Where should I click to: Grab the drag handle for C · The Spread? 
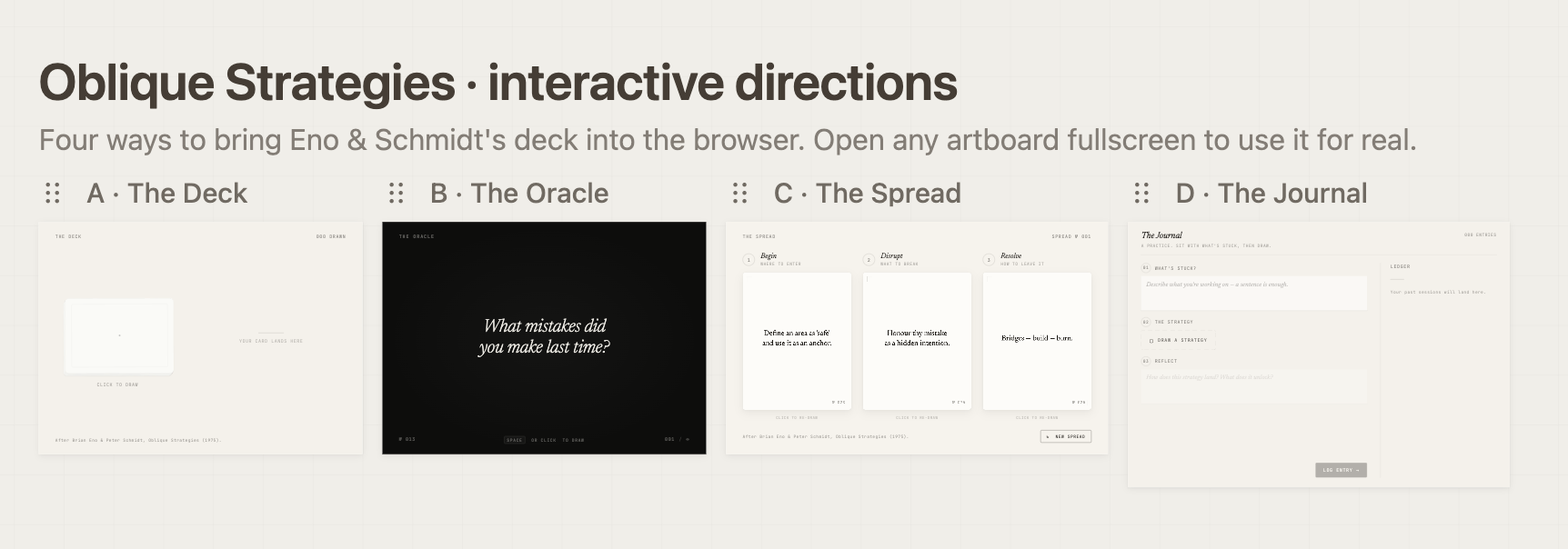point(739,193)
